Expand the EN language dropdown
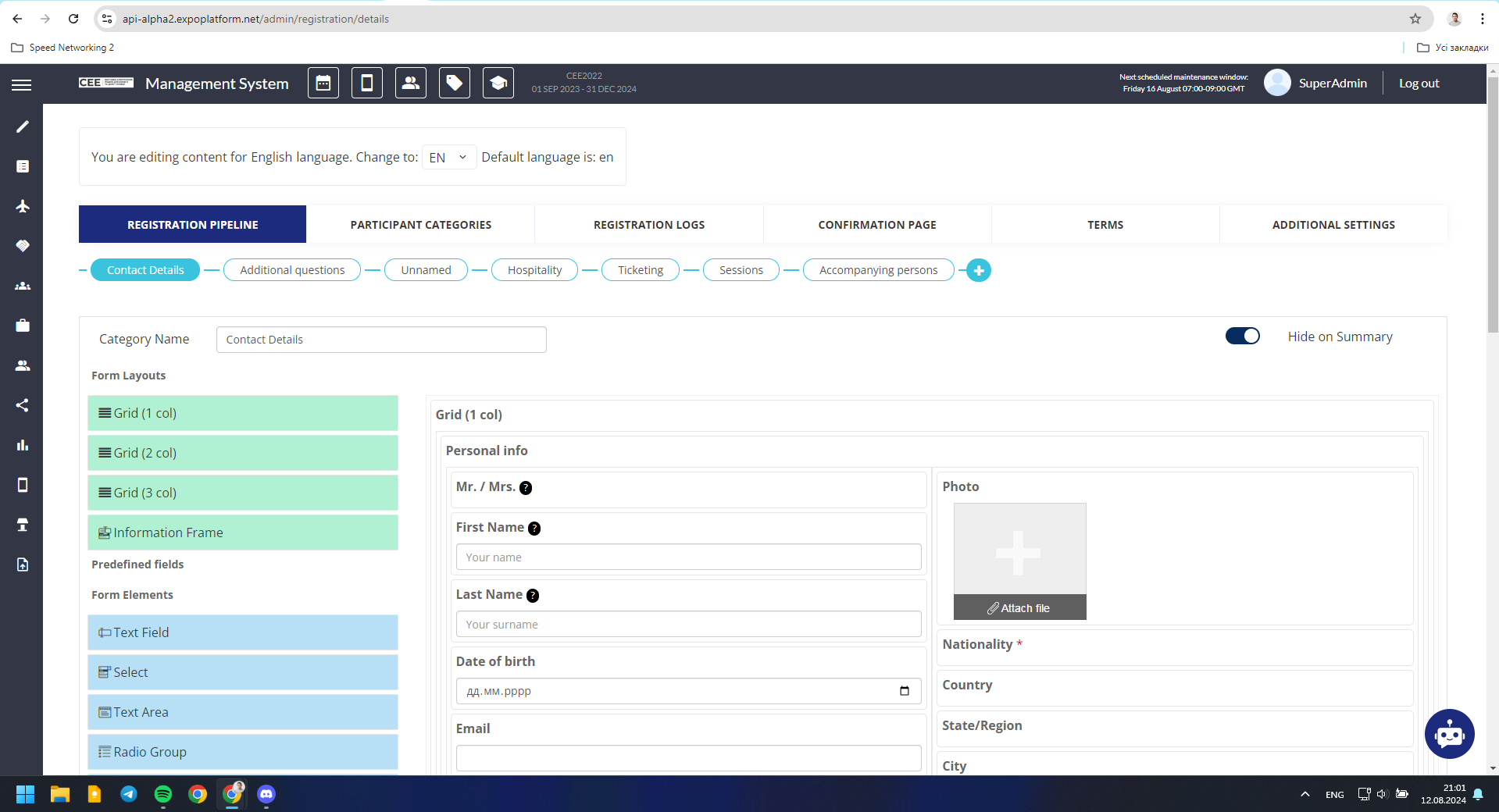The width and height of the screenshot is (1499, 812). click(x=448, y=157)
